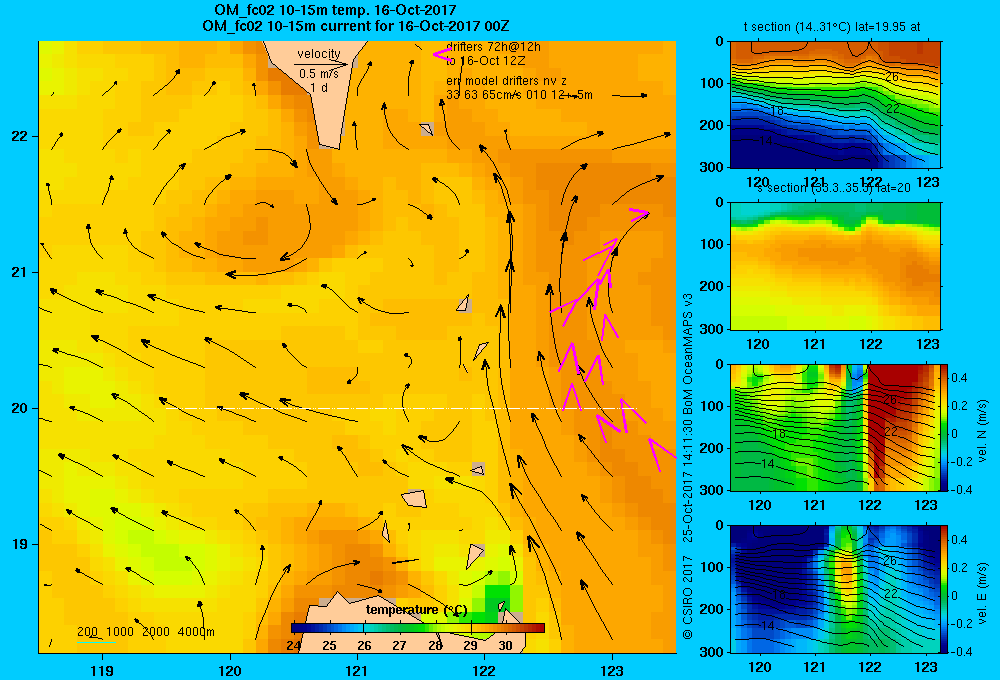
Task: Click the velocity scale arrow in the legend
Action: (x=321, y=64)
